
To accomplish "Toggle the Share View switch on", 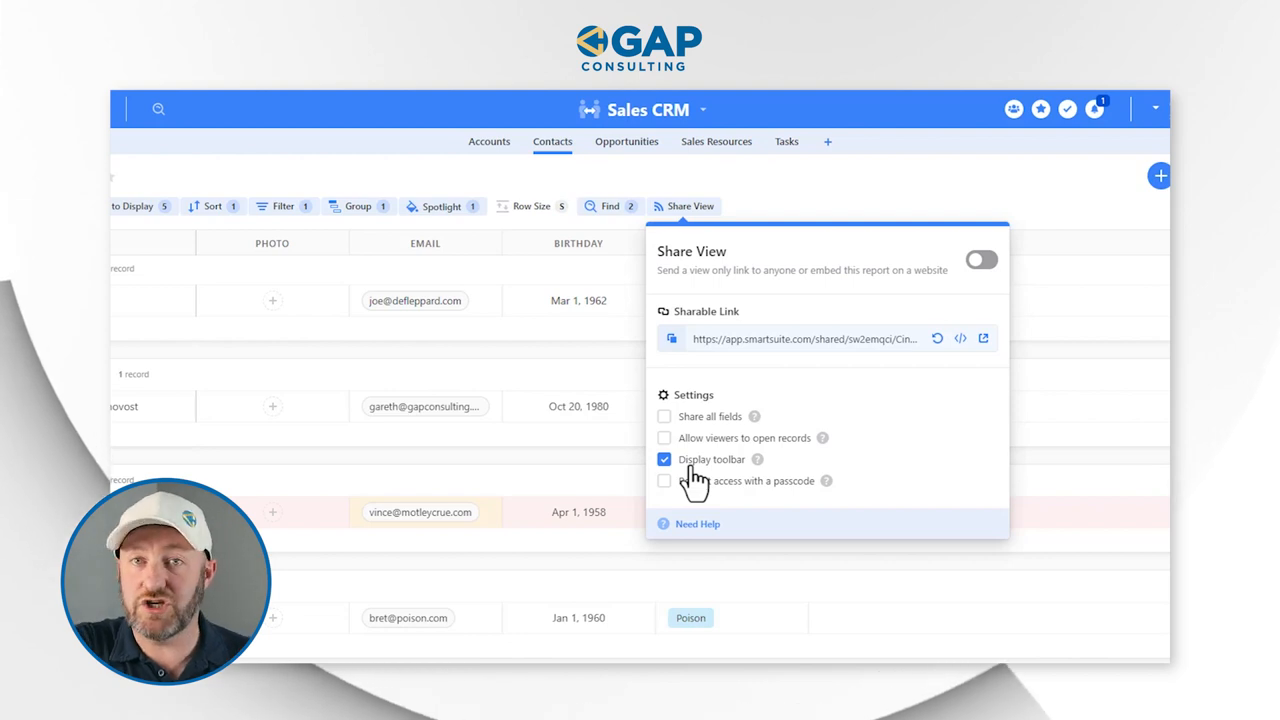I will pos(981,260).
